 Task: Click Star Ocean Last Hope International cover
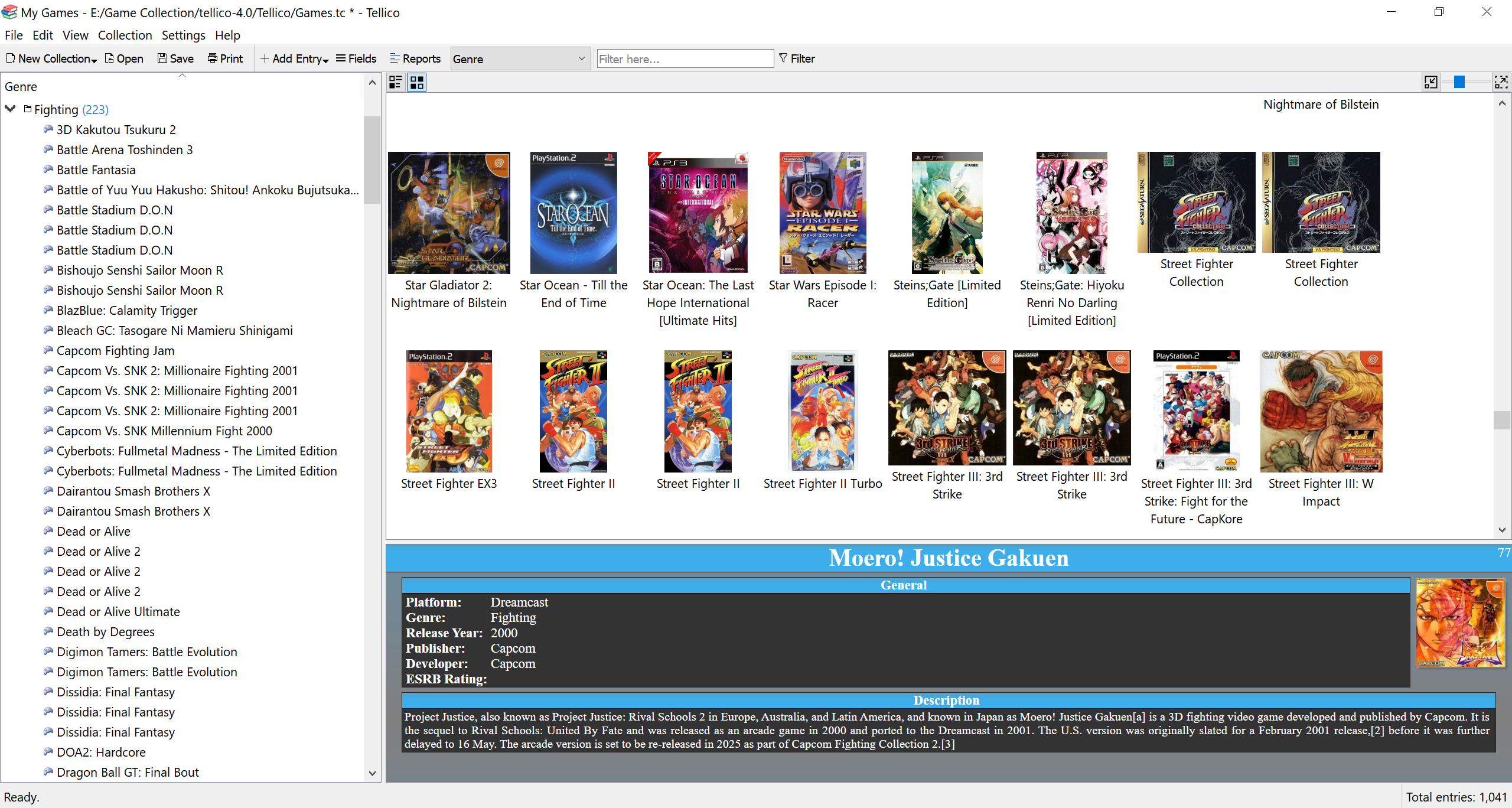(698, 213)
